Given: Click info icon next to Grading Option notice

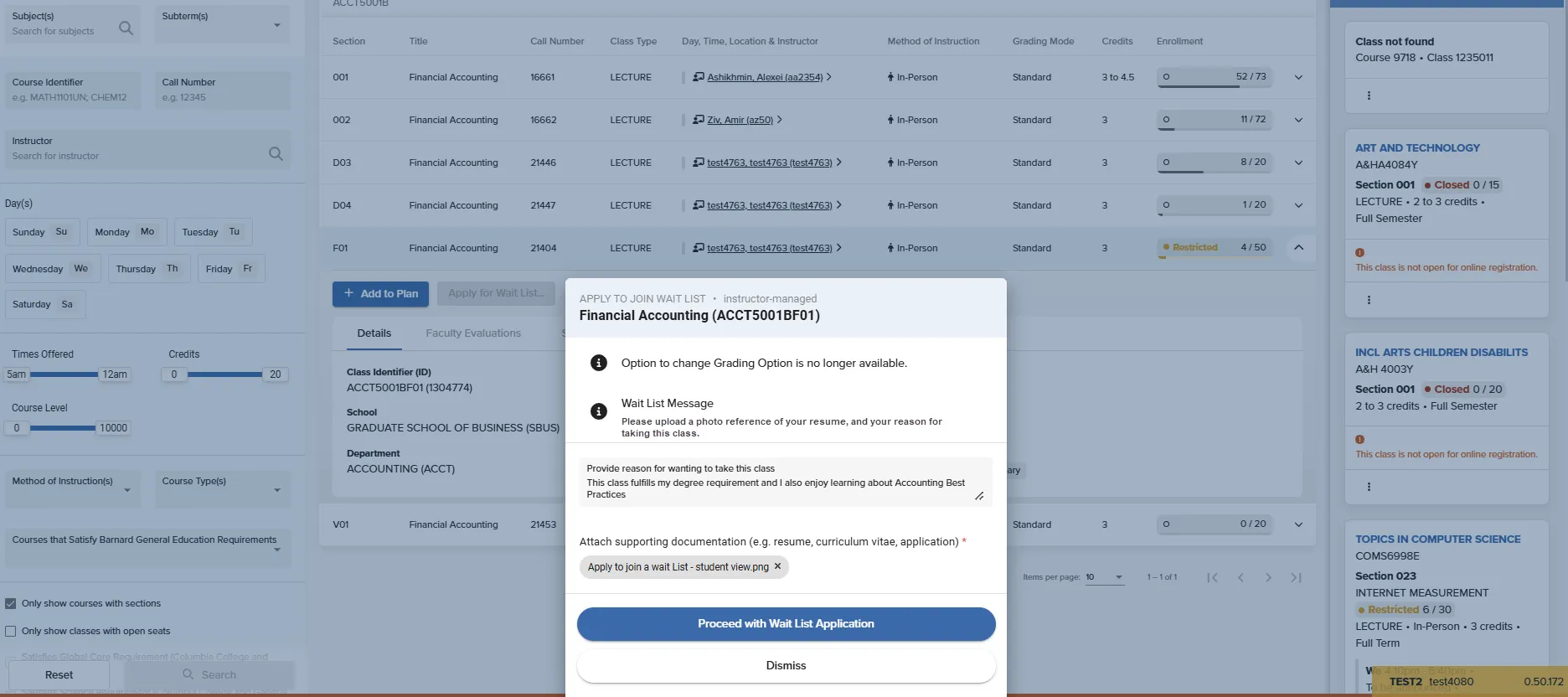Looking at the screenshot, I should click(x=598, y=363).
